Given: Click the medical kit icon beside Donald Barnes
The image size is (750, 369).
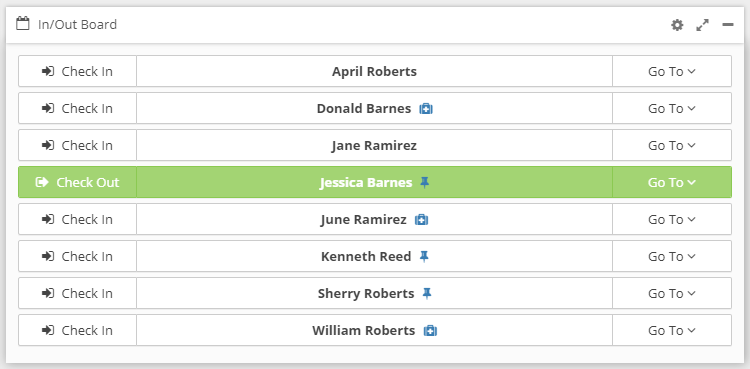Looking at the screenshot, I should [426, 109].
